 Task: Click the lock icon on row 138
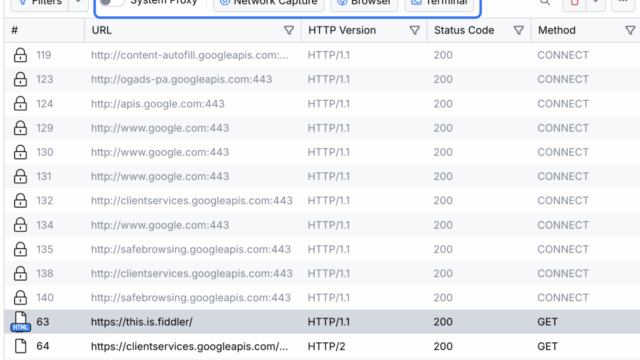tap(20, 273)
